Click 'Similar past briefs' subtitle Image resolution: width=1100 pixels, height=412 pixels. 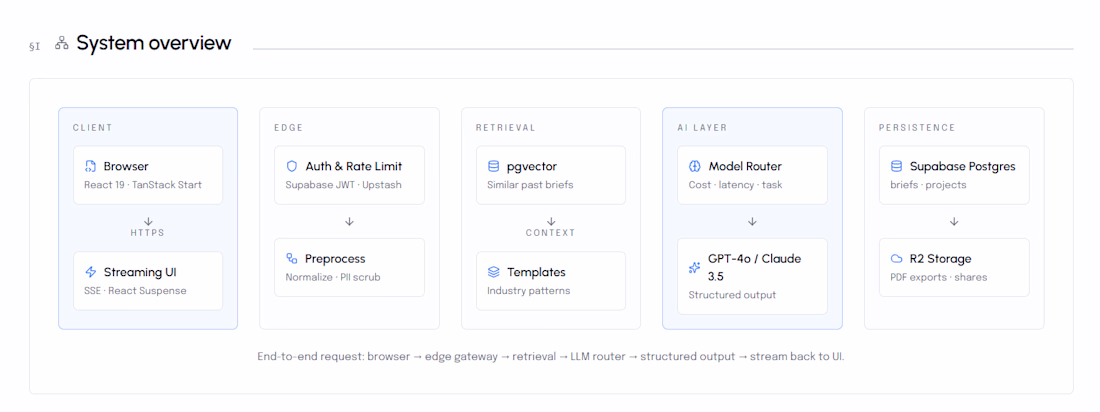click(530, 185)
